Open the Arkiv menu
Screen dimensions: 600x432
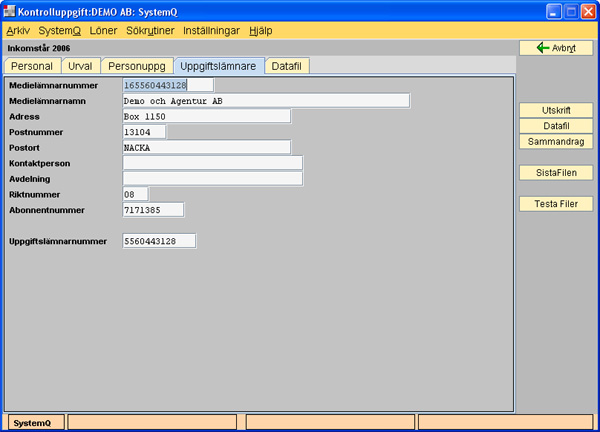[18, 31]
